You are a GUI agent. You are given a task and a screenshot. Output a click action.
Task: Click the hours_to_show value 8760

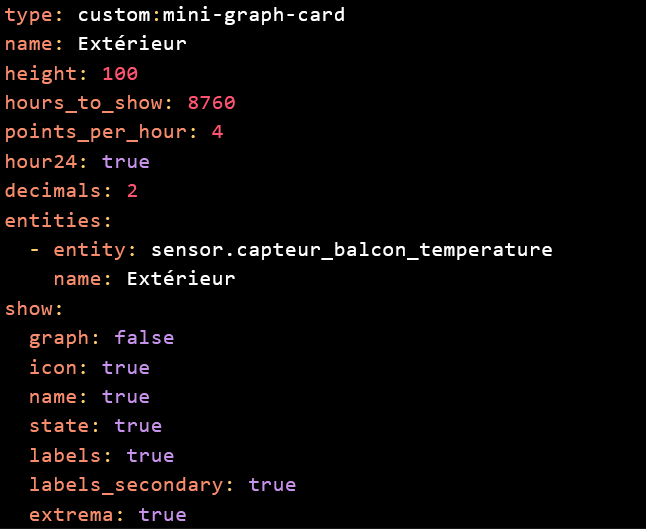point(211,103)
